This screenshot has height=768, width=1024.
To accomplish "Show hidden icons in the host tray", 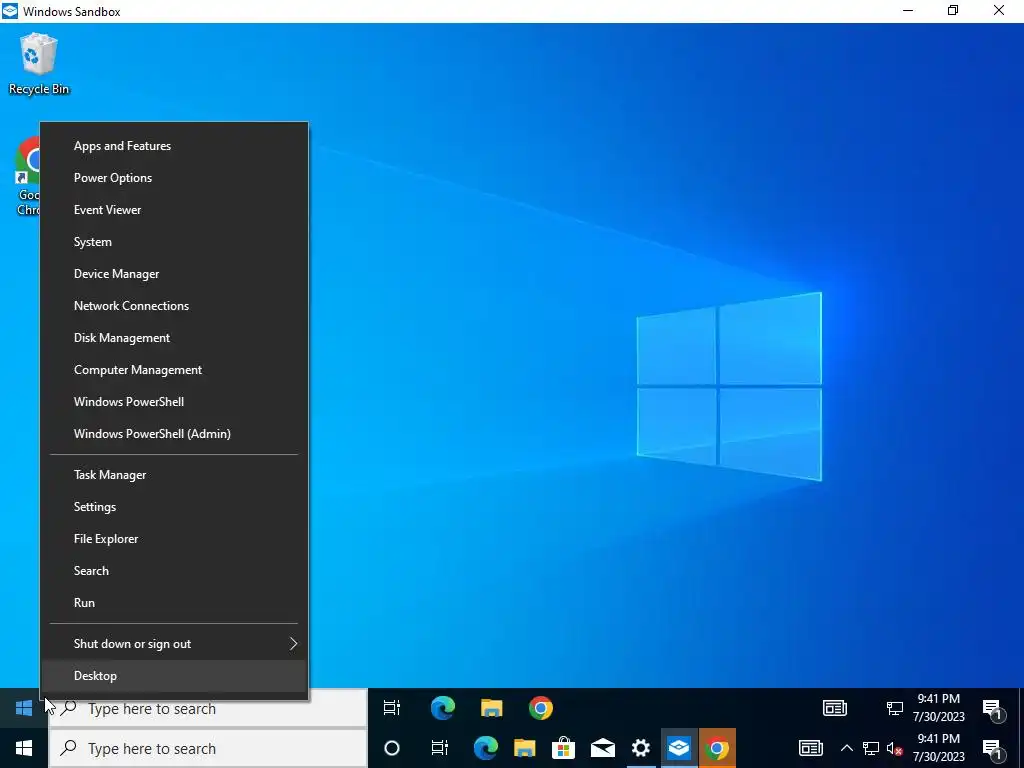I will [x=846, y=748].
